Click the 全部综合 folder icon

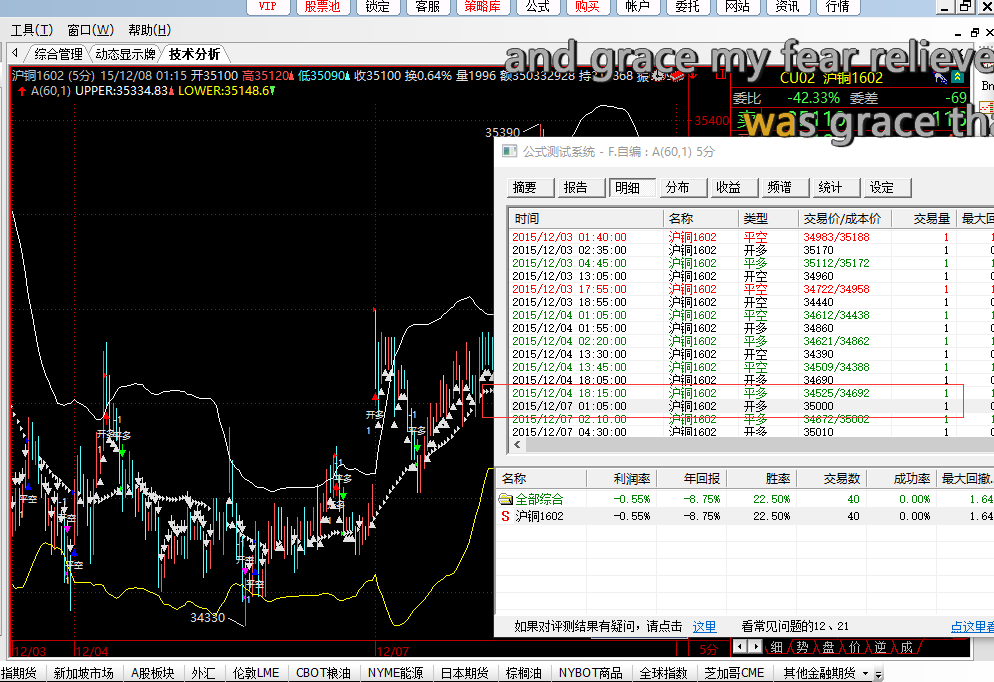[506, 499]
